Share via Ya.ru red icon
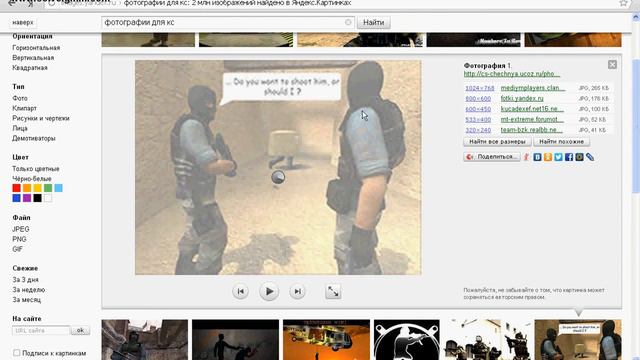The width and height of the screenshot is (640, 360). (527, 157)
